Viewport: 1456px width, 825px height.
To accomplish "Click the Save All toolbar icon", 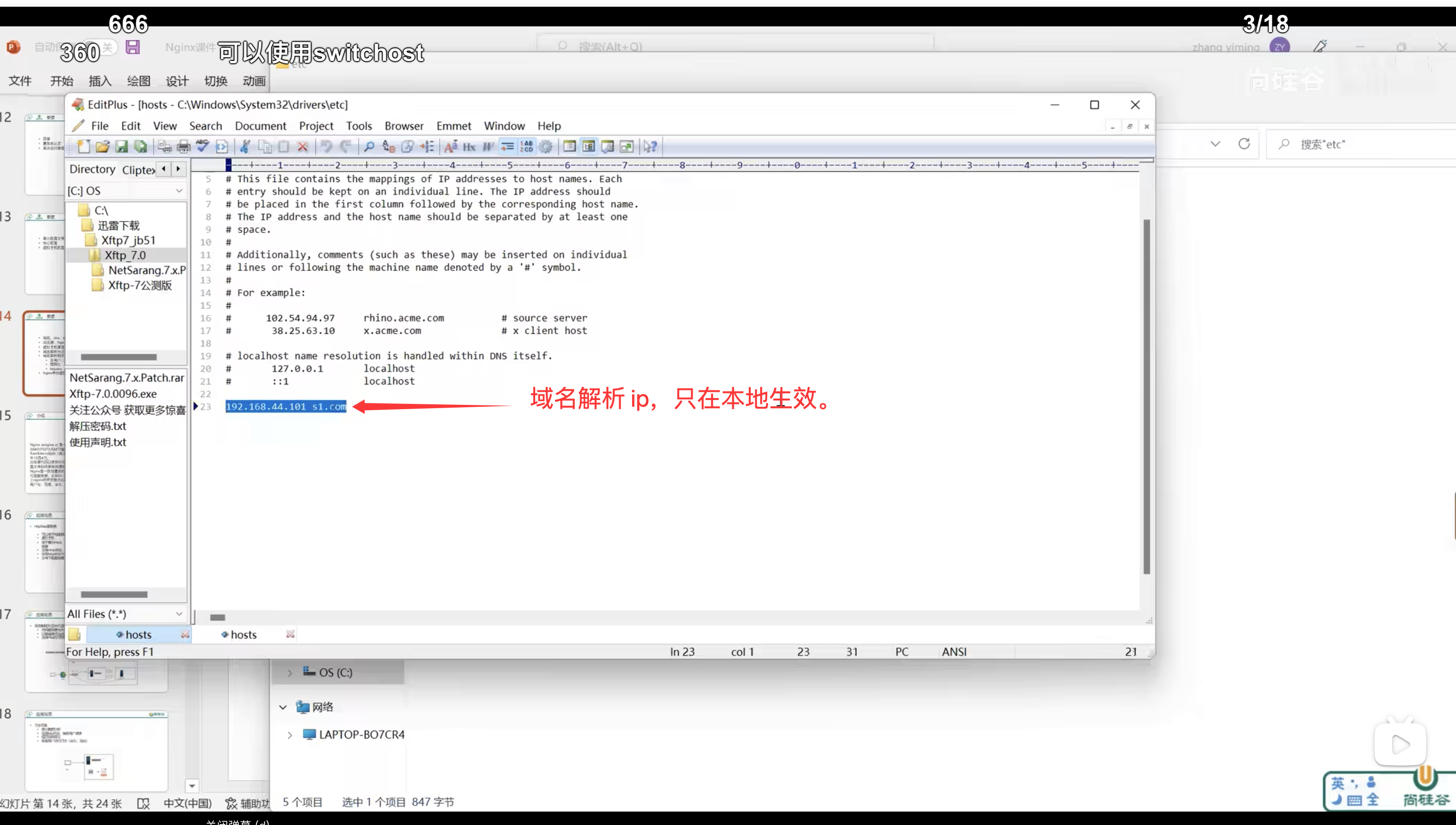I will pos(141,147).
